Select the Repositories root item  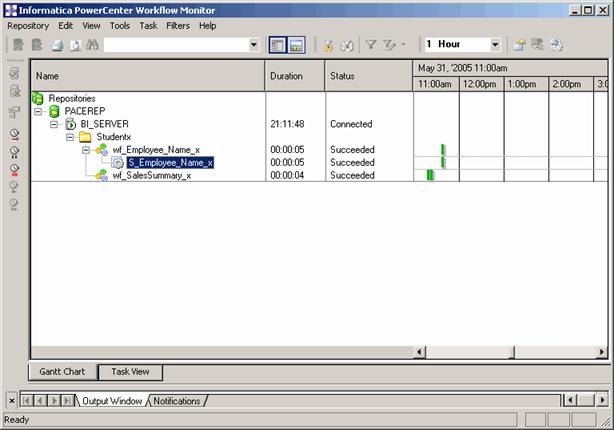pyautogui.click(x=72, y=98)
